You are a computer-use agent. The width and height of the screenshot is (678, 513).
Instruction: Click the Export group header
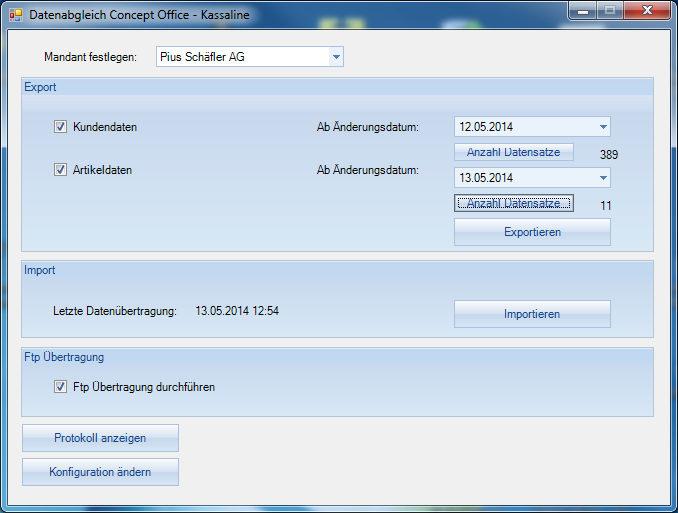[x=40, y=87]
